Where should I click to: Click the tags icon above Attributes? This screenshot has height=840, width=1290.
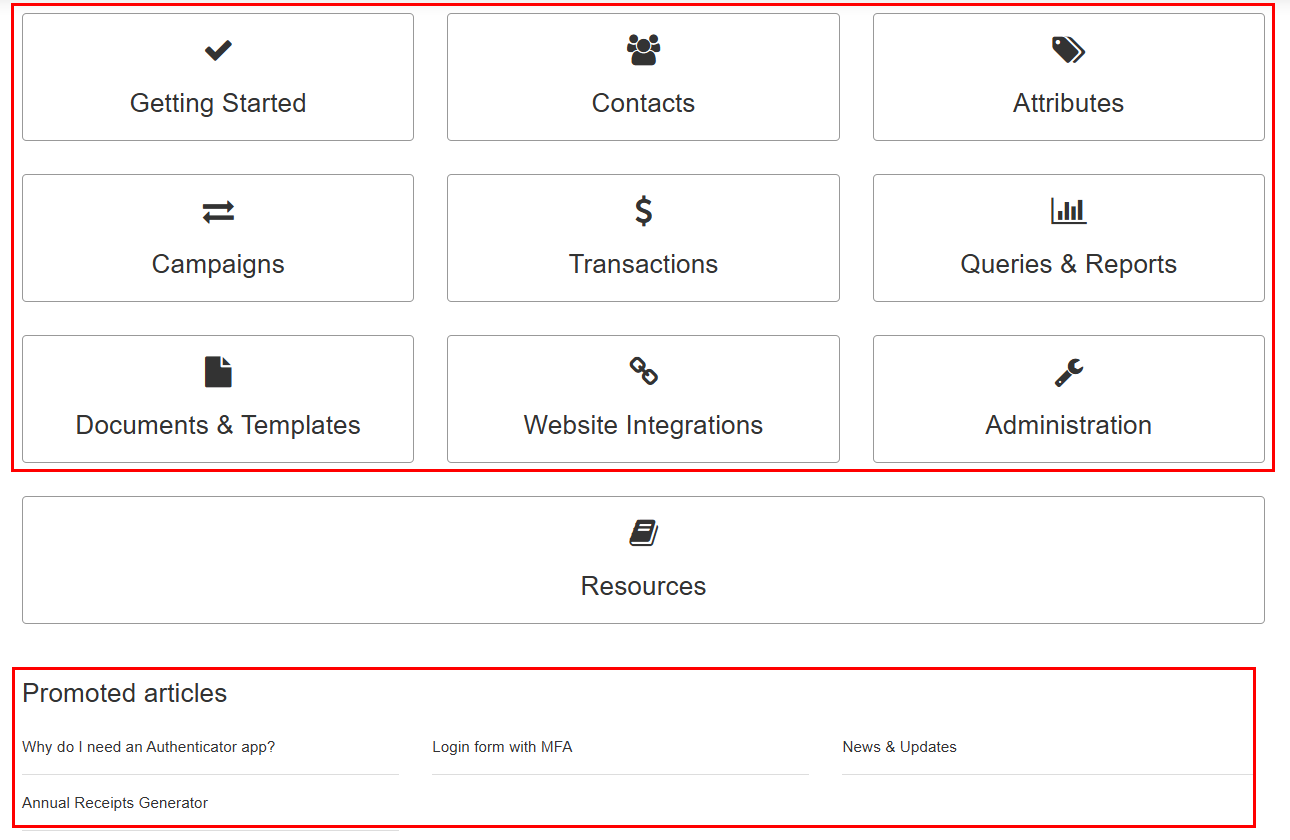pos(1068,50)
